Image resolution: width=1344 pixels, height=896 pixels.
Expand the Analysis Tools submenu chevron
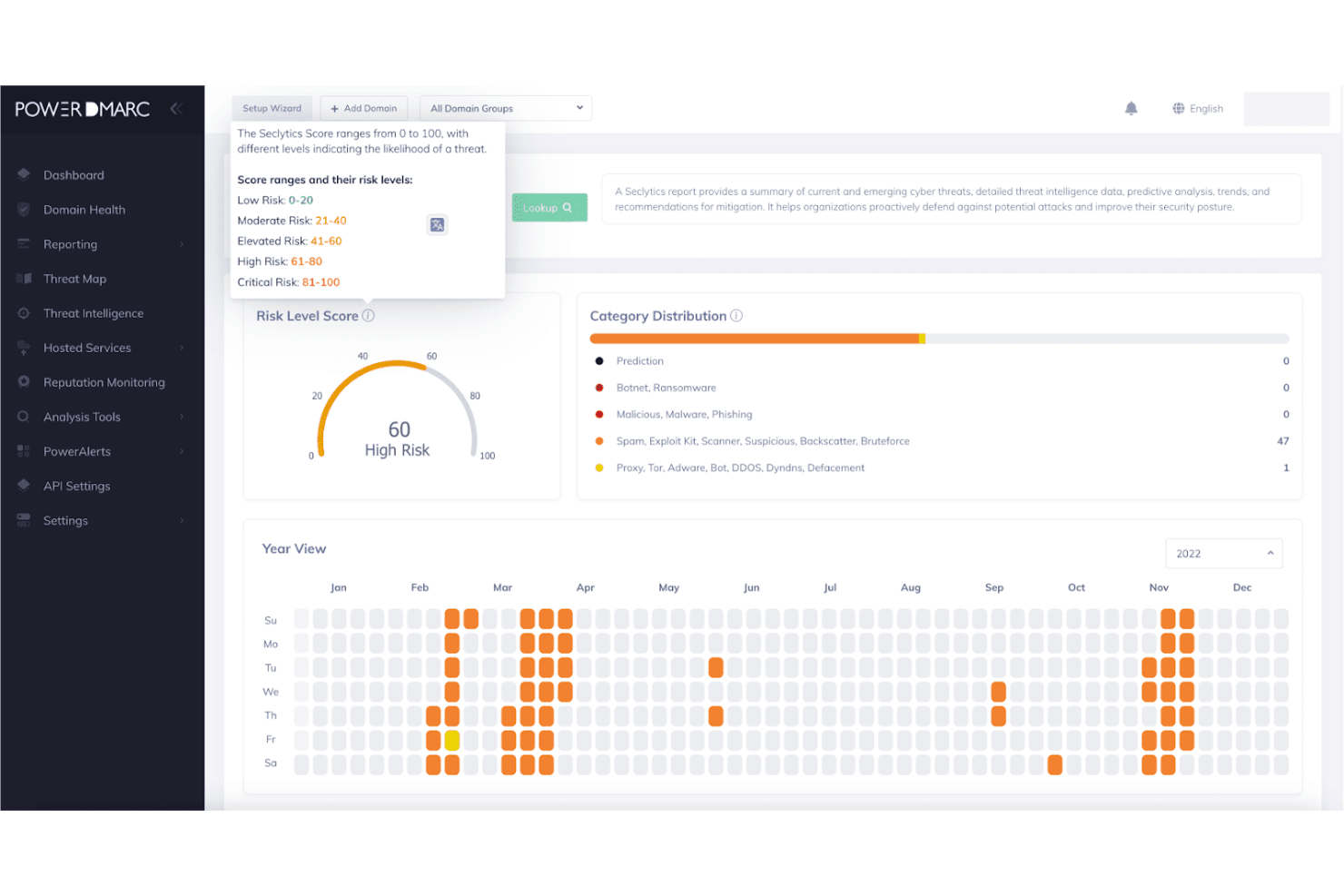click(182, 417)
